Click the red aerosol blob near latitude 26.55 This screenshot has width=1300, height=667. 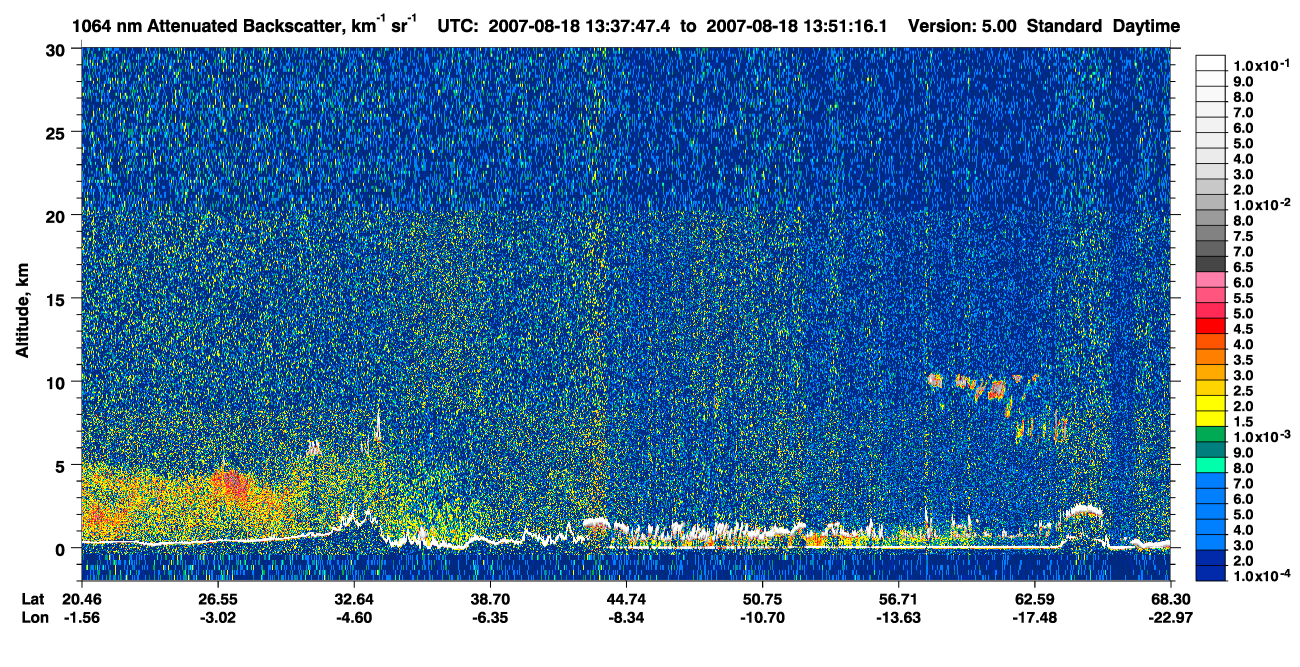pos(232,485)
